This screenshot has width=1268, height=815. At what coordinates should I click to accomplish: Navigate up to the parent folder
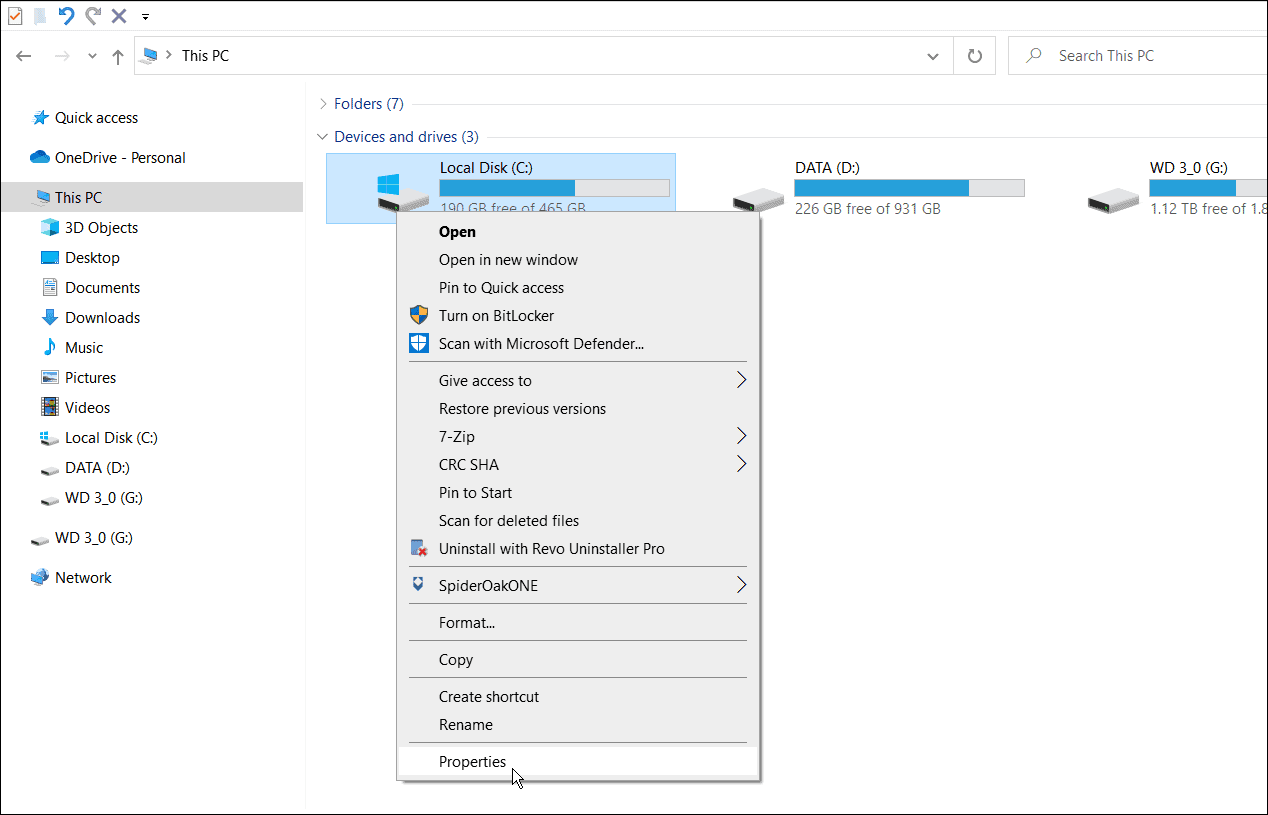[117, 55]
